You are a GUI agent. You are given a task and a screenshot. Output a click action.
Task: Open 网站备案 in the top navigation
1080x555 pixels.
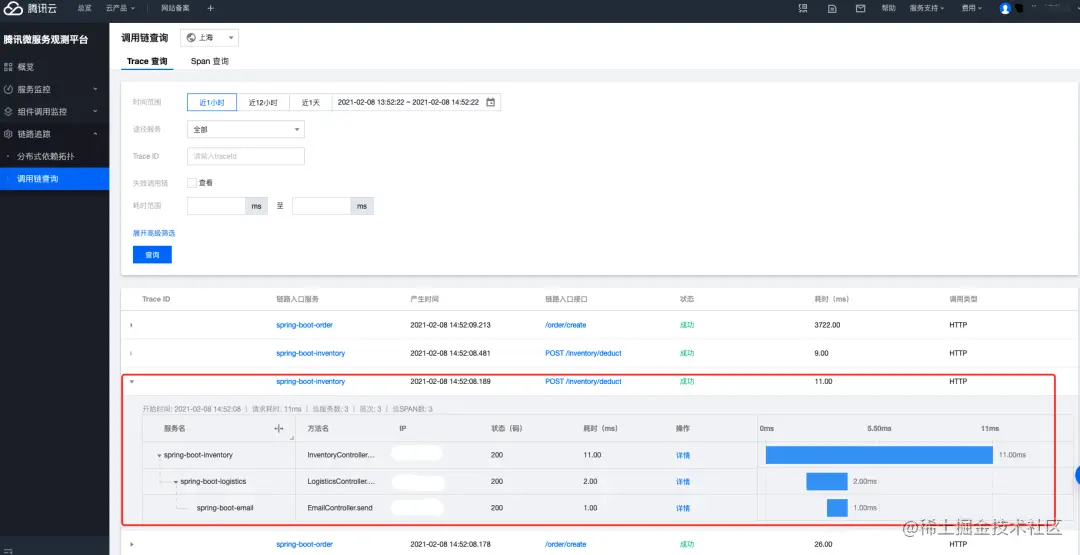[175, 8]
